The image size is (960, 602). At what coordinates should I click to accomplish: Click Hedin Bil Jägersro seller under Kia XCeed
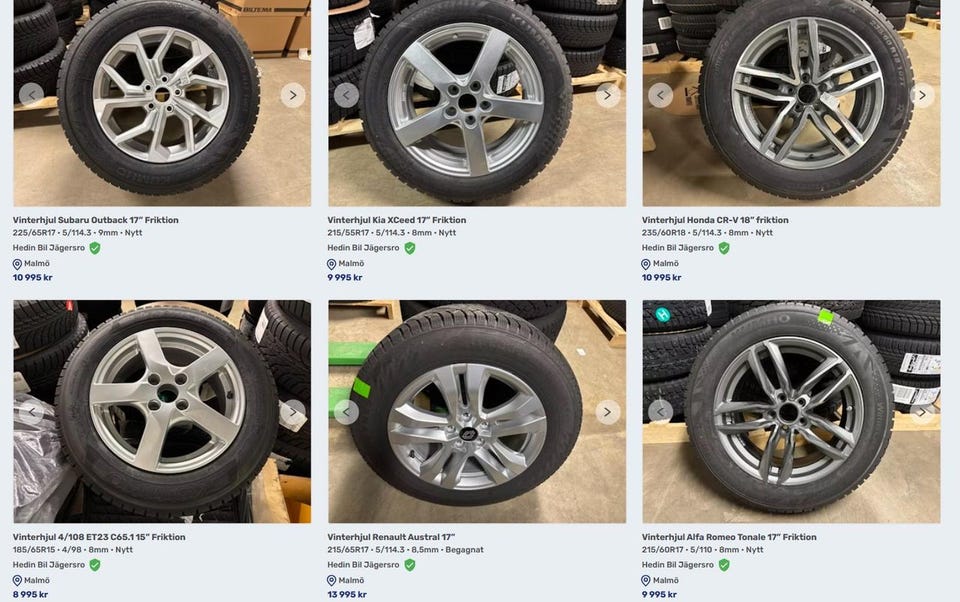pos(363,248)
